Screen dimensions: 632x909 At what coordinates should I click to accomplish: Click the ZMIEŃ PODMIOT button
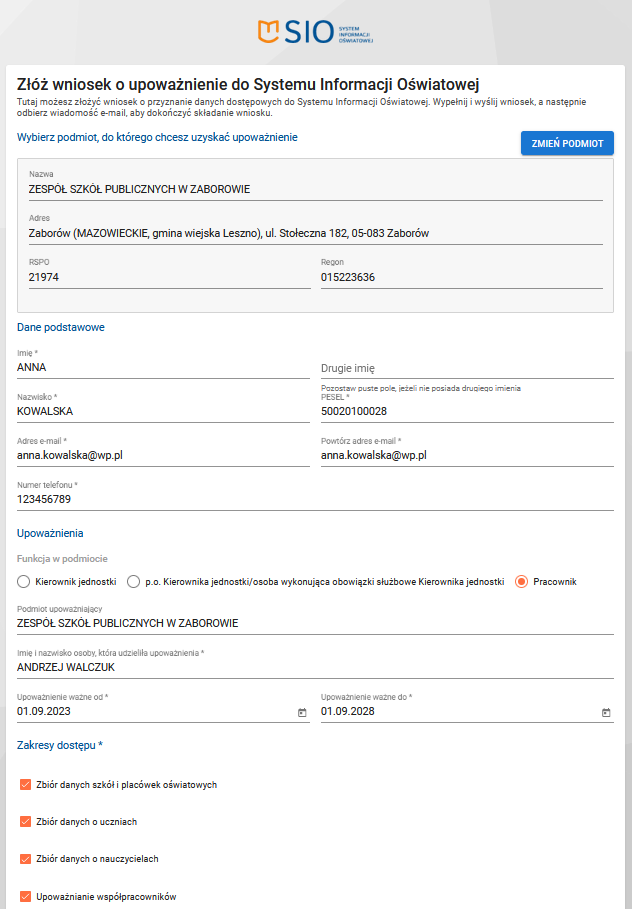tap(567, 143)
